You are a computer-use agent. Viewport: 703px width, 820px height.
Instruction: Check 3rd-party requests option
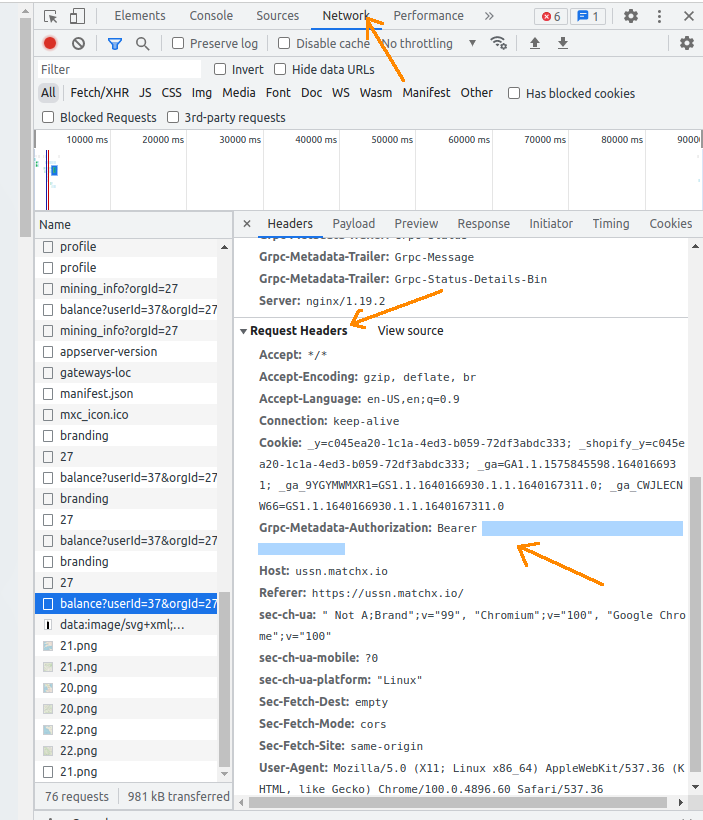pyautogui.click(x=173, y=117)
